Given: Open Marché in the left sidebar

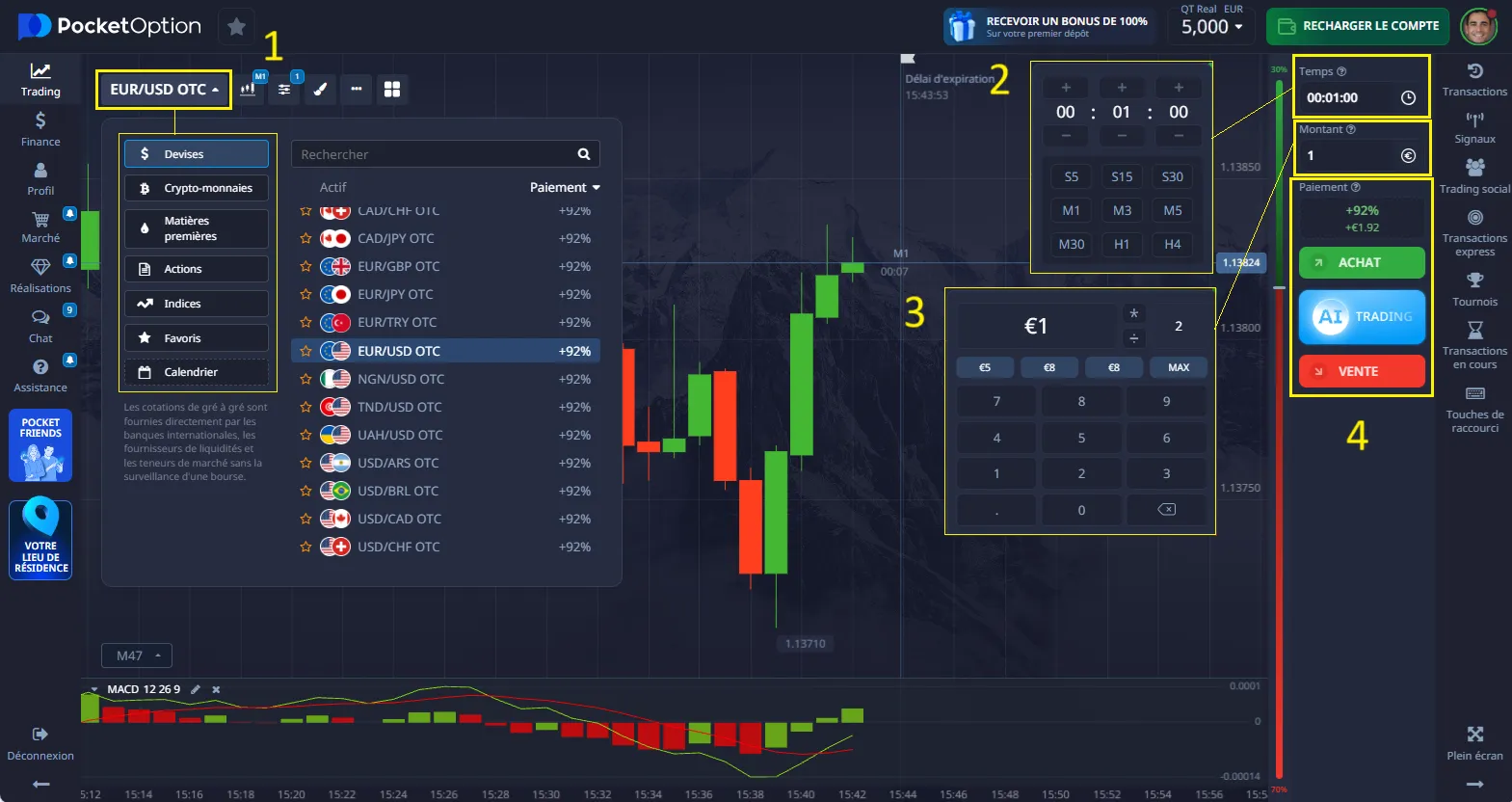Looking at the screenshot, I should coord(40,227).
